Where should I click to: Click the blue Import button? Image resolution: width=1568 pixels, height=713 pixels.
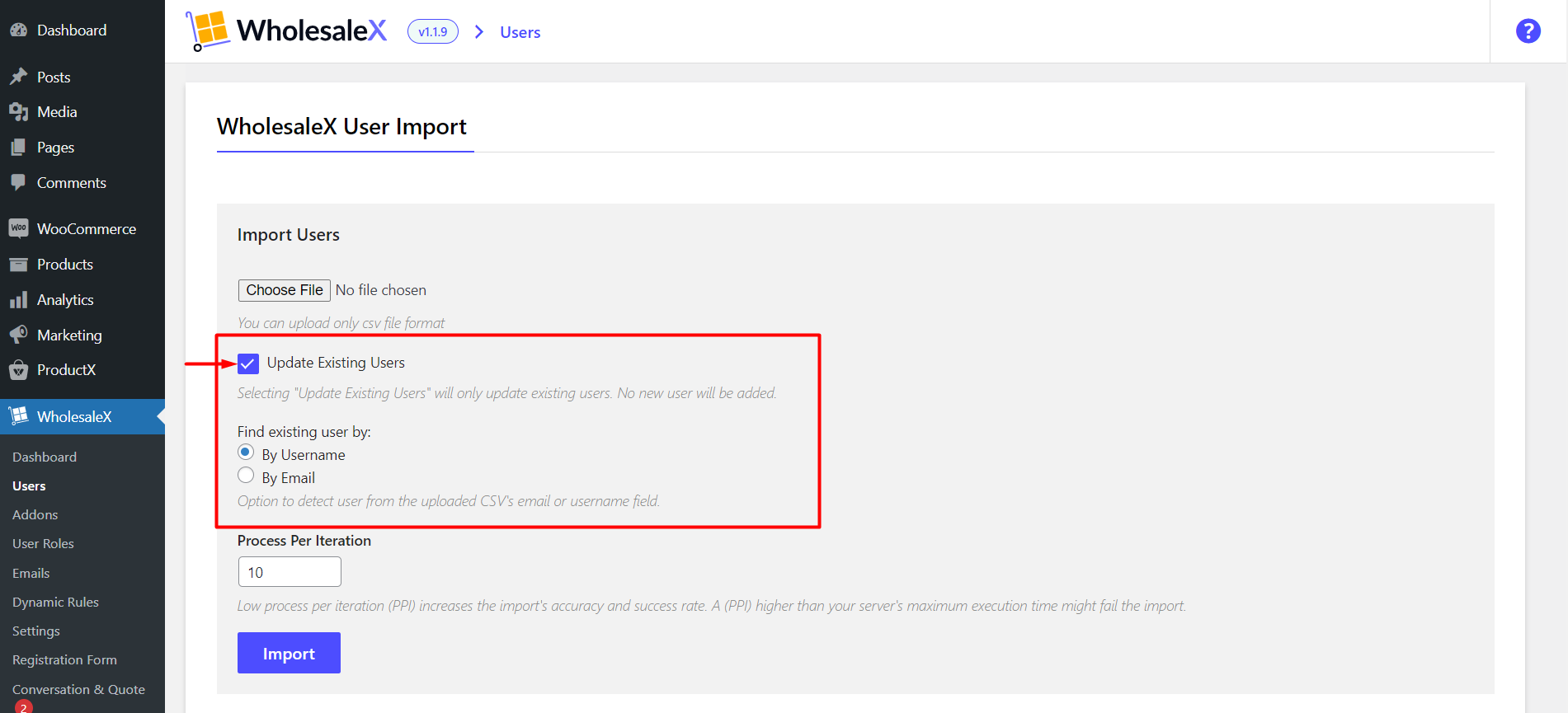(x=289, y=653)
